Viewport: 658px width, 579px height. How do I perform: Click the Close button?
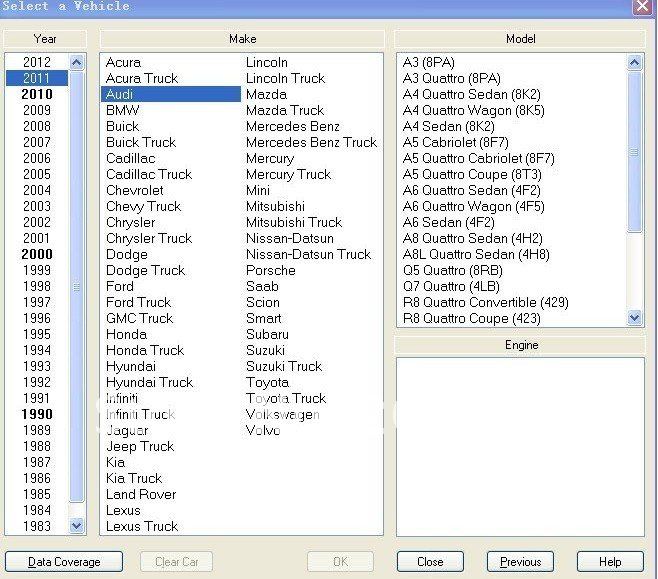(430, 561)
